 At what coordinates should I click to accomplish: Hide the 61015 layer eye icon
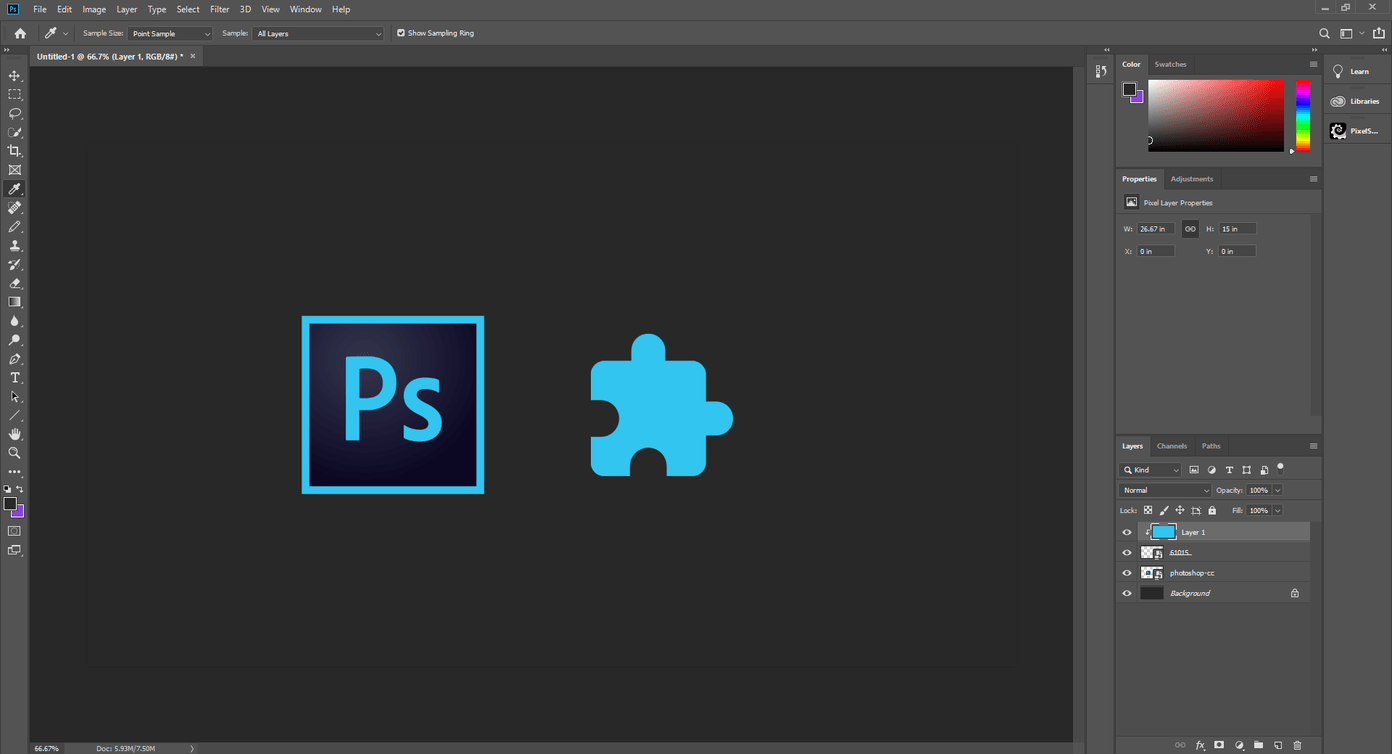(1127, 553)
